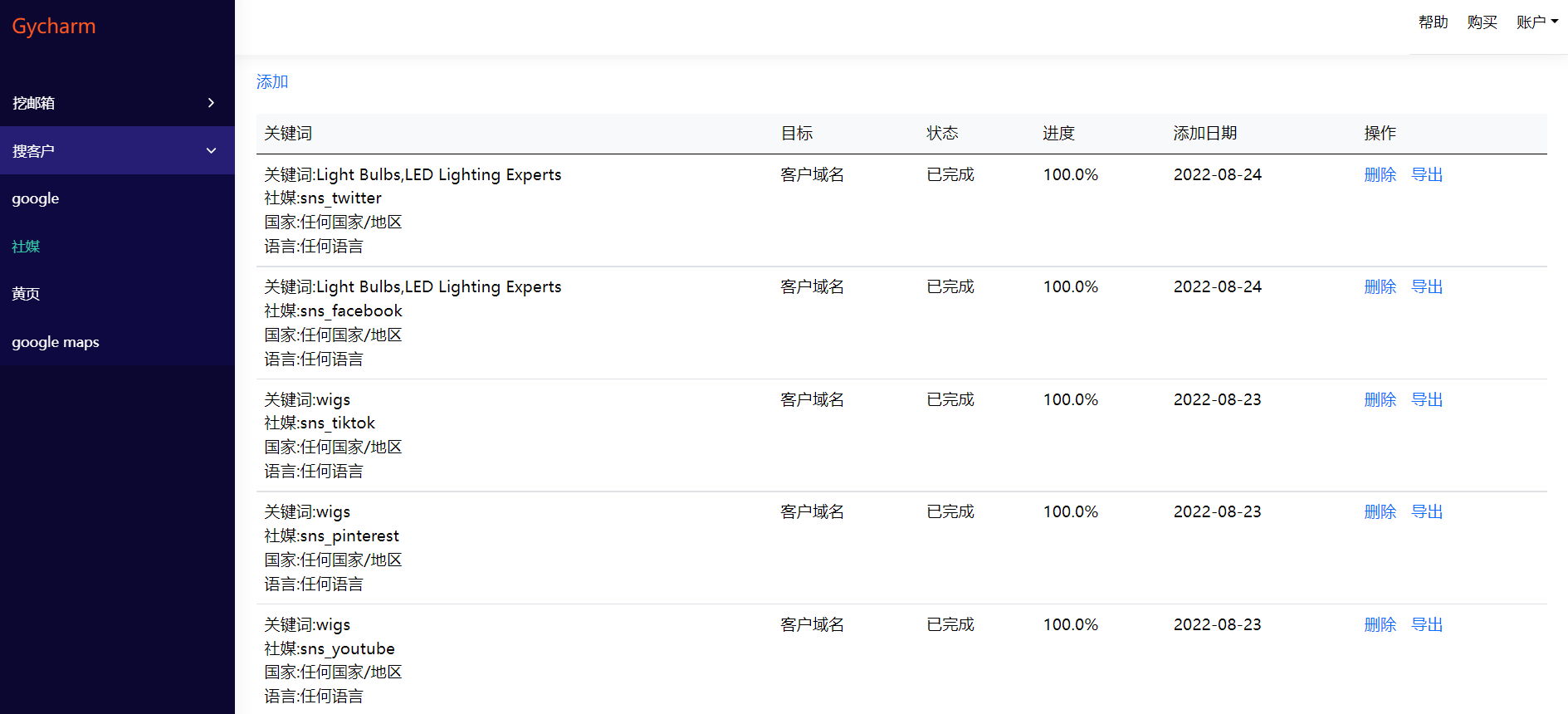Export the sns_twitter task results
1568x714 pixels.
[x=1428, y=174]
